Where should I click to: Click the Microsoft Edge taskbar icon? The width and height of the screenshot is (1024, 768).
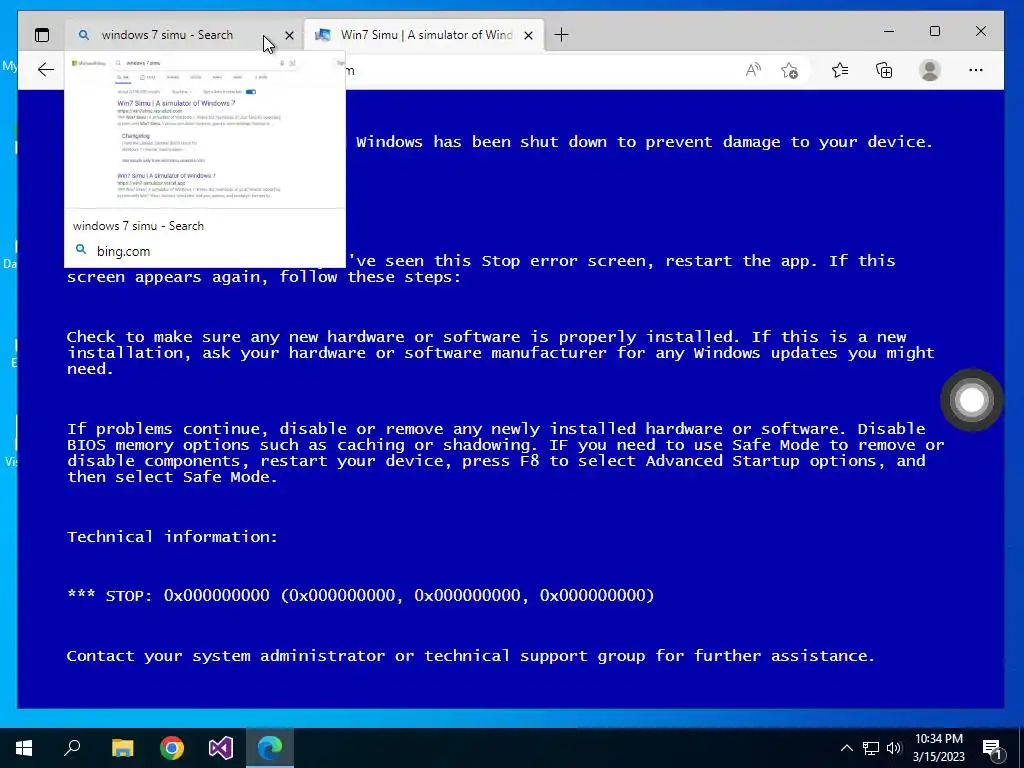(270, 748)
